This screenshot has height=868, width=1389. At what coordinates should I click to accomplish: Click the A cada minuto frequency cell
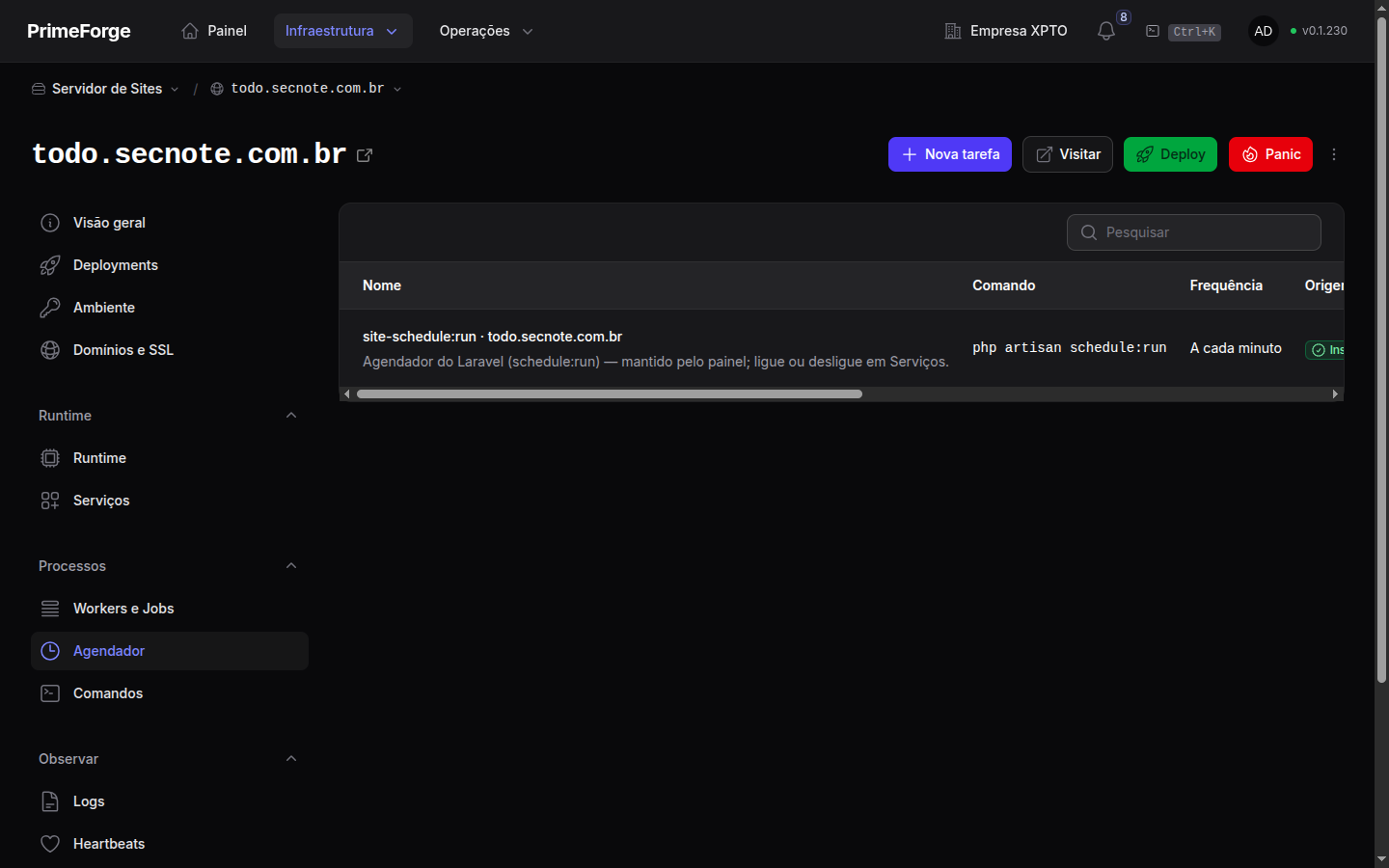1236,348
